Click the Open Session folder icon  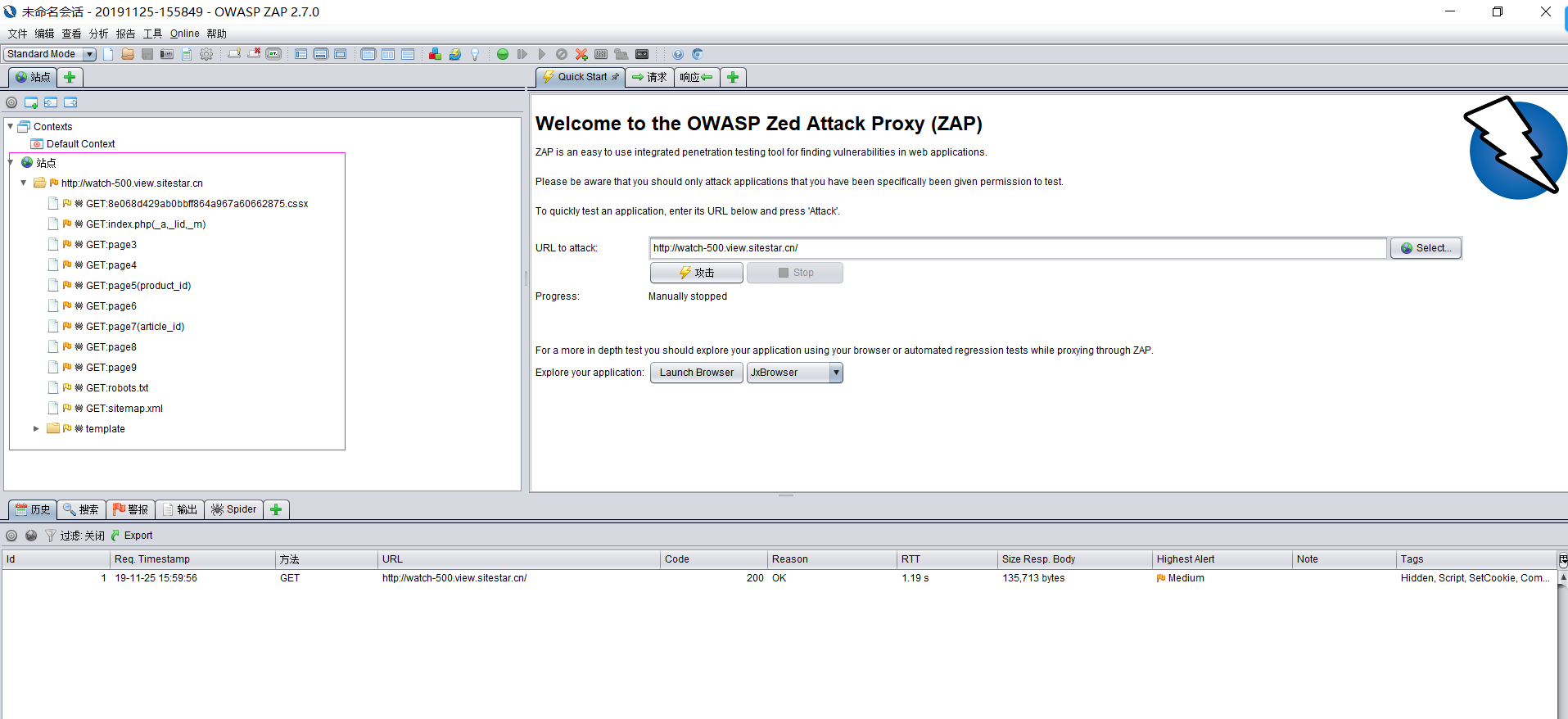(x=128, y=54)
